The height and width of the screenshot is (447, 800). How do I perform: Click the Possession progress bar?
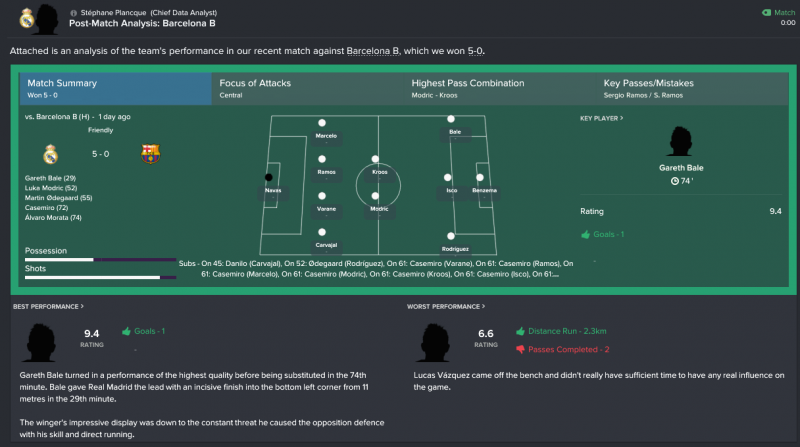tap(101, 260)
